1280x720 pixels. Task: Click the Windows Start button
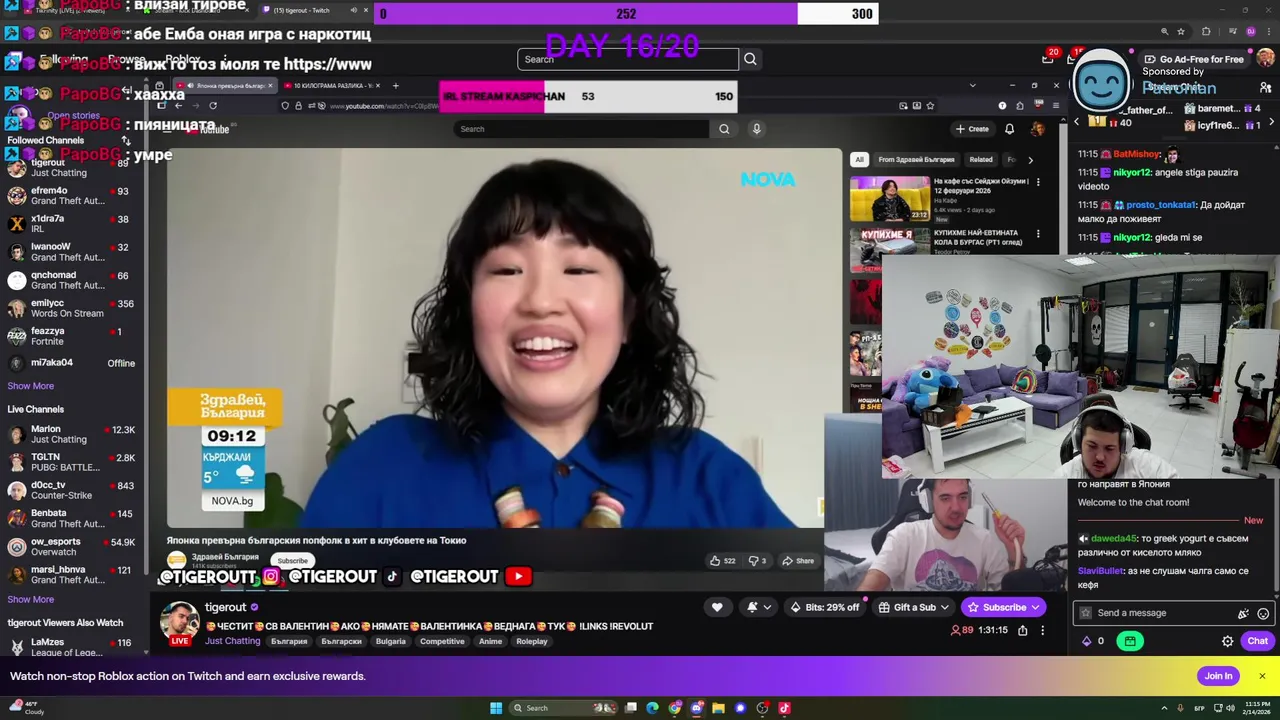coord(496,708)
